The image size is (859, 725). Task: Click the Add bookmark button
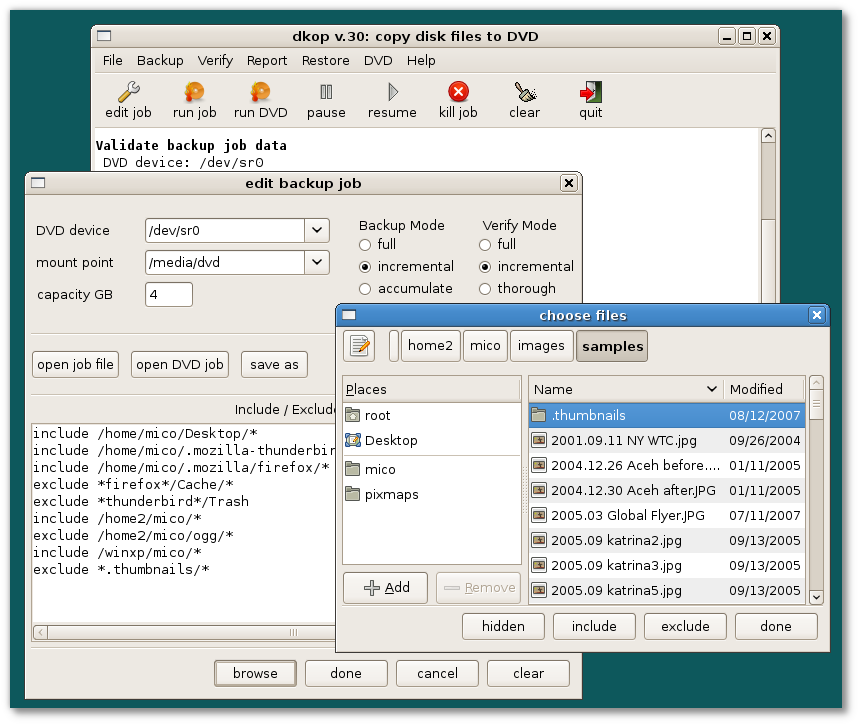coord(386,588)
